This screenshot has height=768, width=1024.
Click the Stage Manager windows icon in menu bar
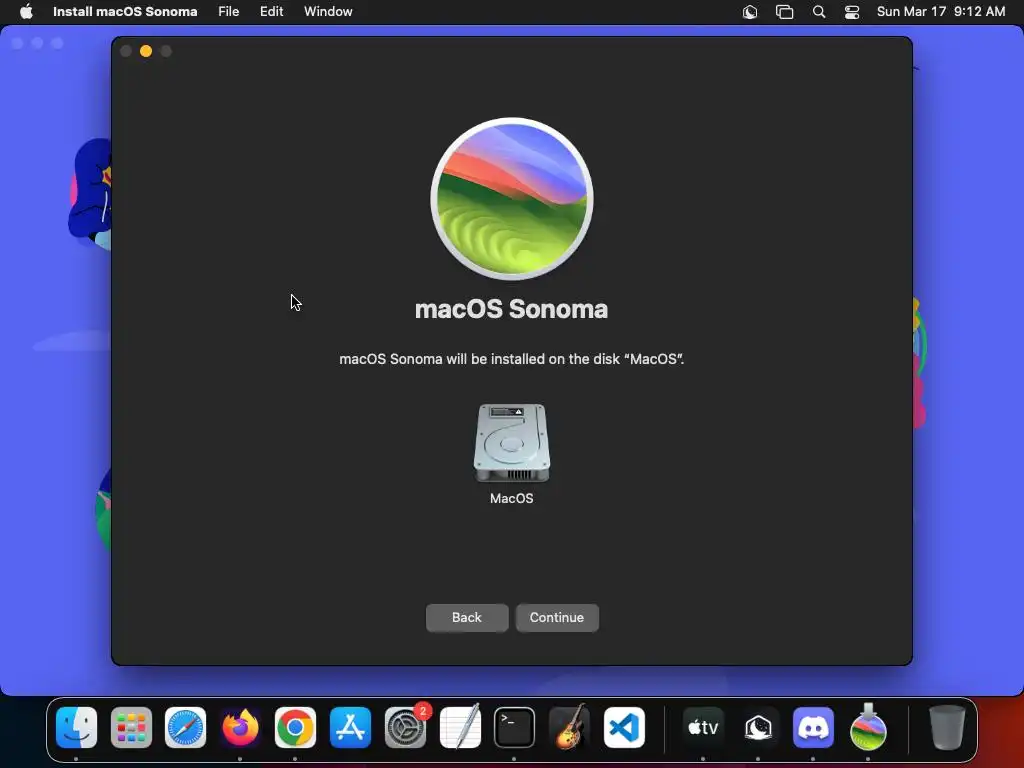(x=784, y=12)
